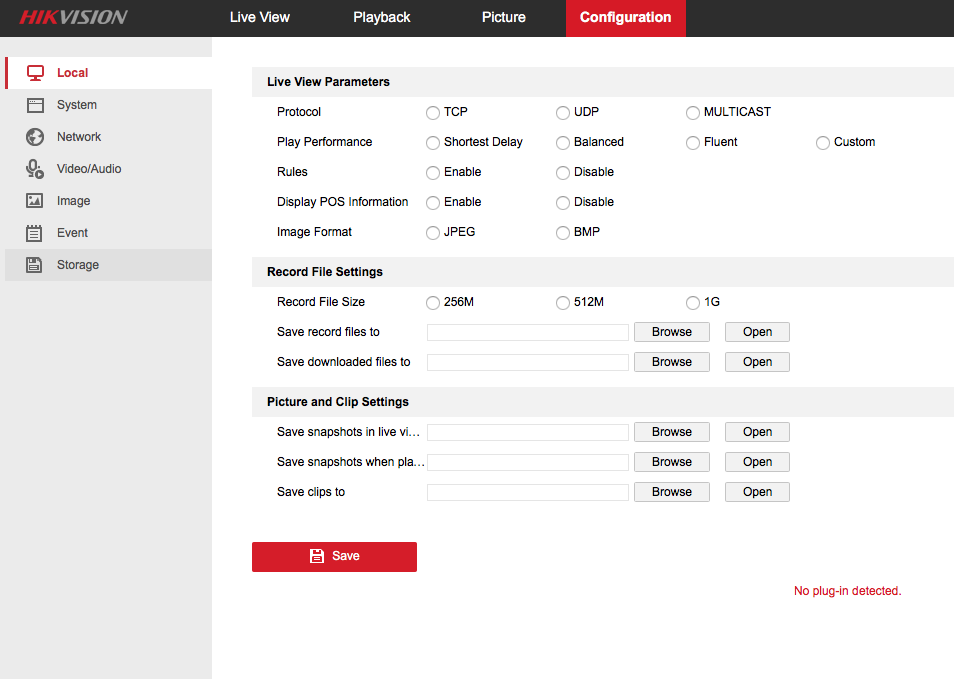Click the Hikvision logo

click(x=73, y=17)
